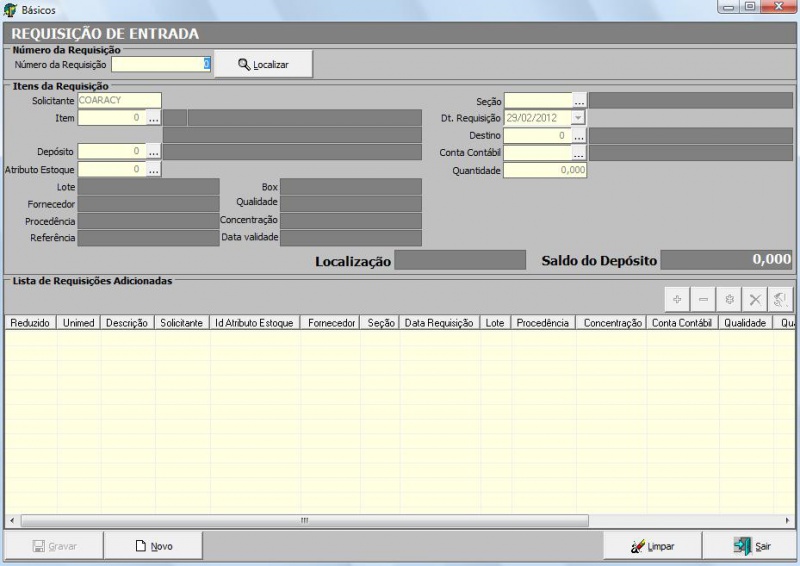Click the Quantidade input field
This screenshot has height=566, width=800.
point(544,170)
